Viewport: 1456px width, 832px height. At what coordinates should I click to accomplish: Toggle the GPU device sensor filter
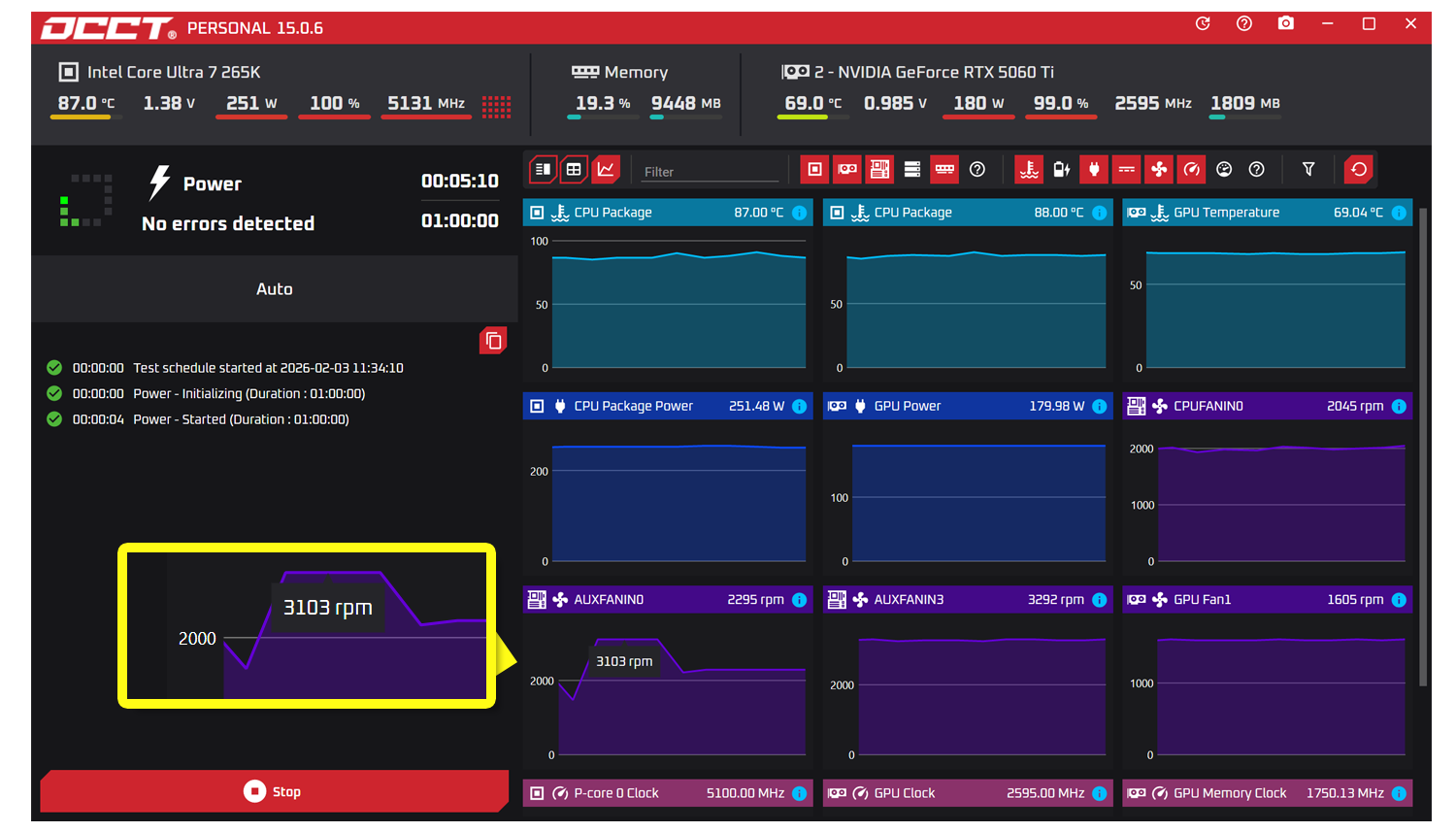(x=847, y=170)
